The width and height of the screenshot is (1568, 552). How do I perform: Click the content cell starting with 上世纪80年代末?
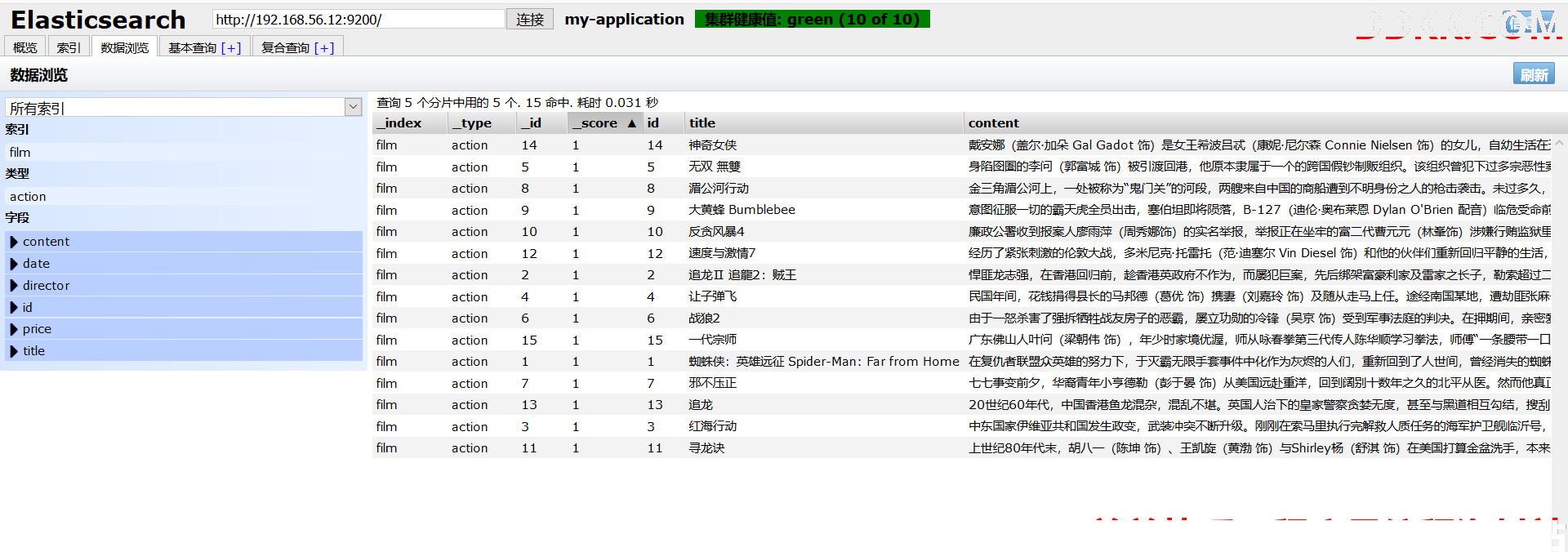(1258, 448)
